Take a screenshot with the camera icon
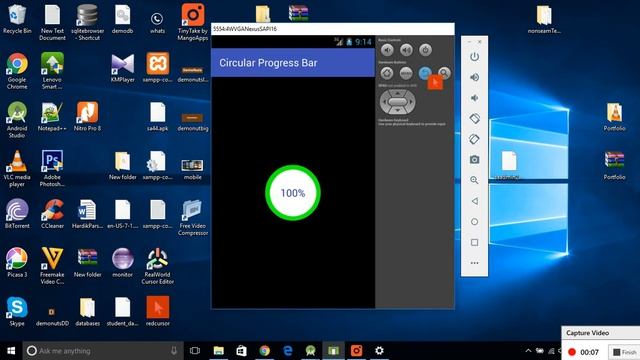The image size is (640, 360). [x=474, y=160]
